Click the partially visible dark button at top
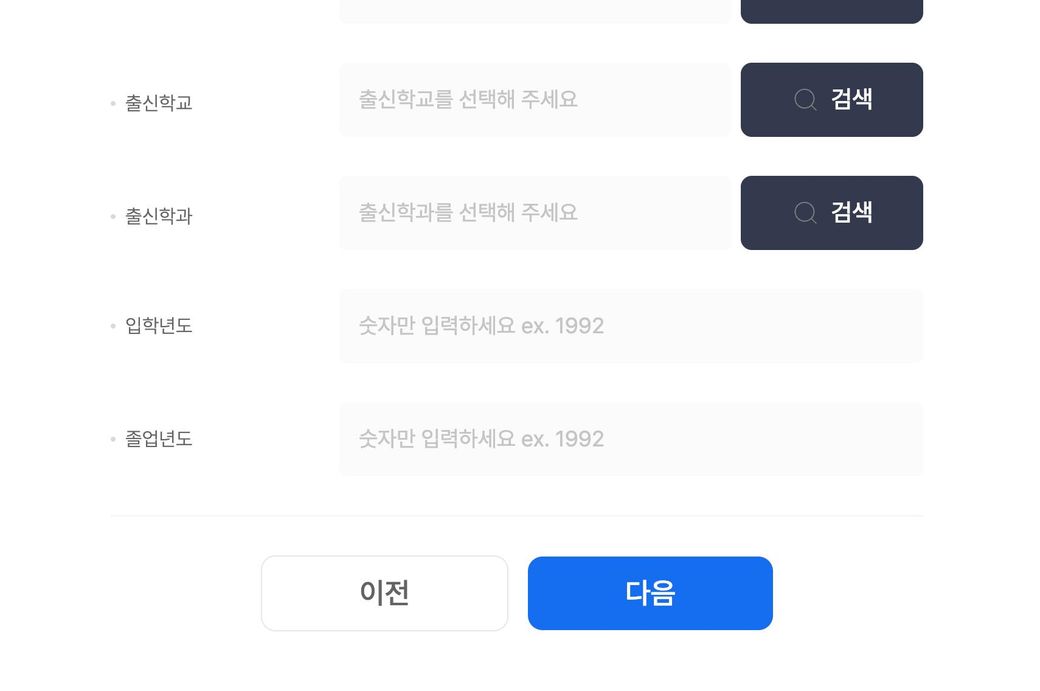The image size is (1040, 691). (831, 11)
